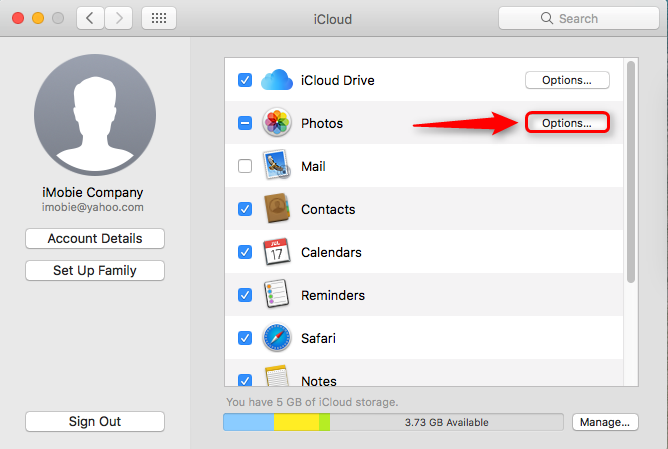Click the Mail label
Viewport: 668px width, 449px height.
pyautogui.click(x=314, y=167)
